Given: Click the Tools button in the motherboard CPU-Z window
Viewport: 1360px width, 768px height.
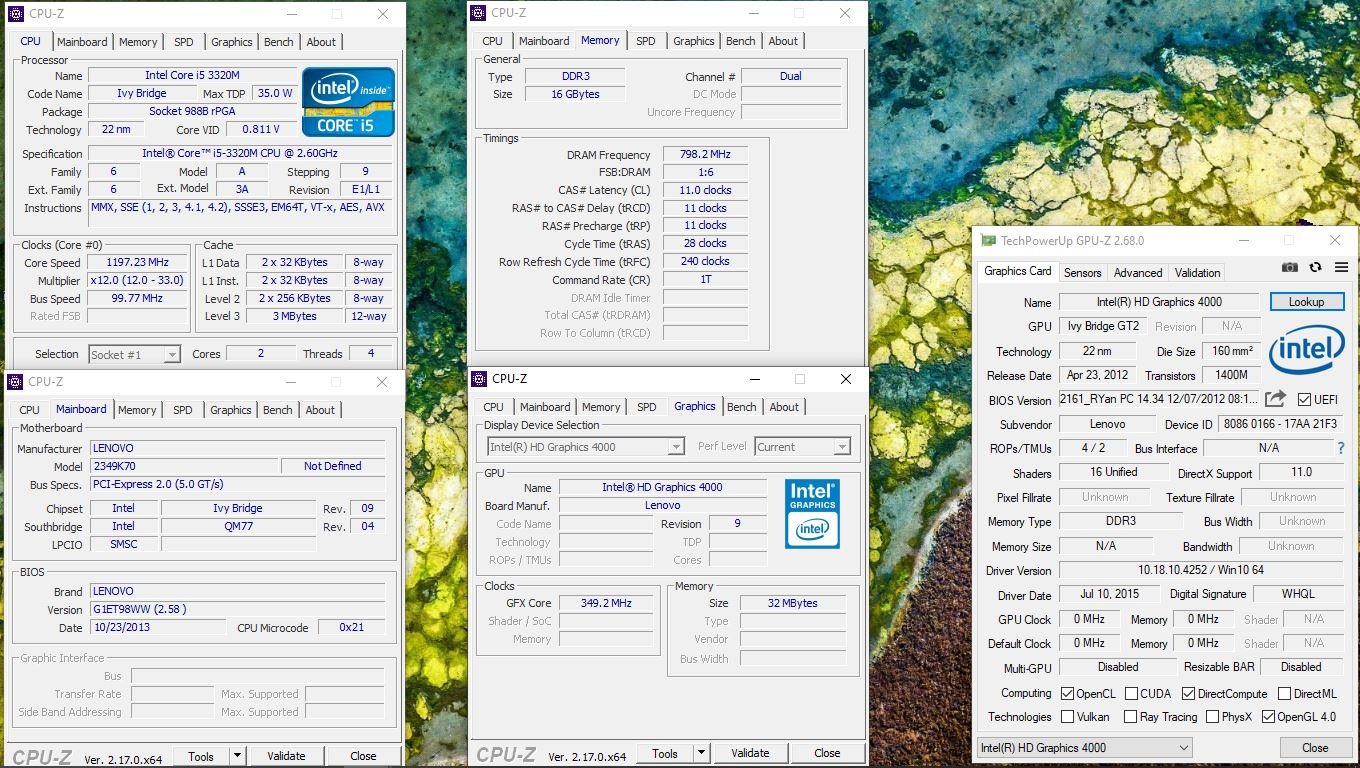Looking at the screenshot, I should pos(201,756).
